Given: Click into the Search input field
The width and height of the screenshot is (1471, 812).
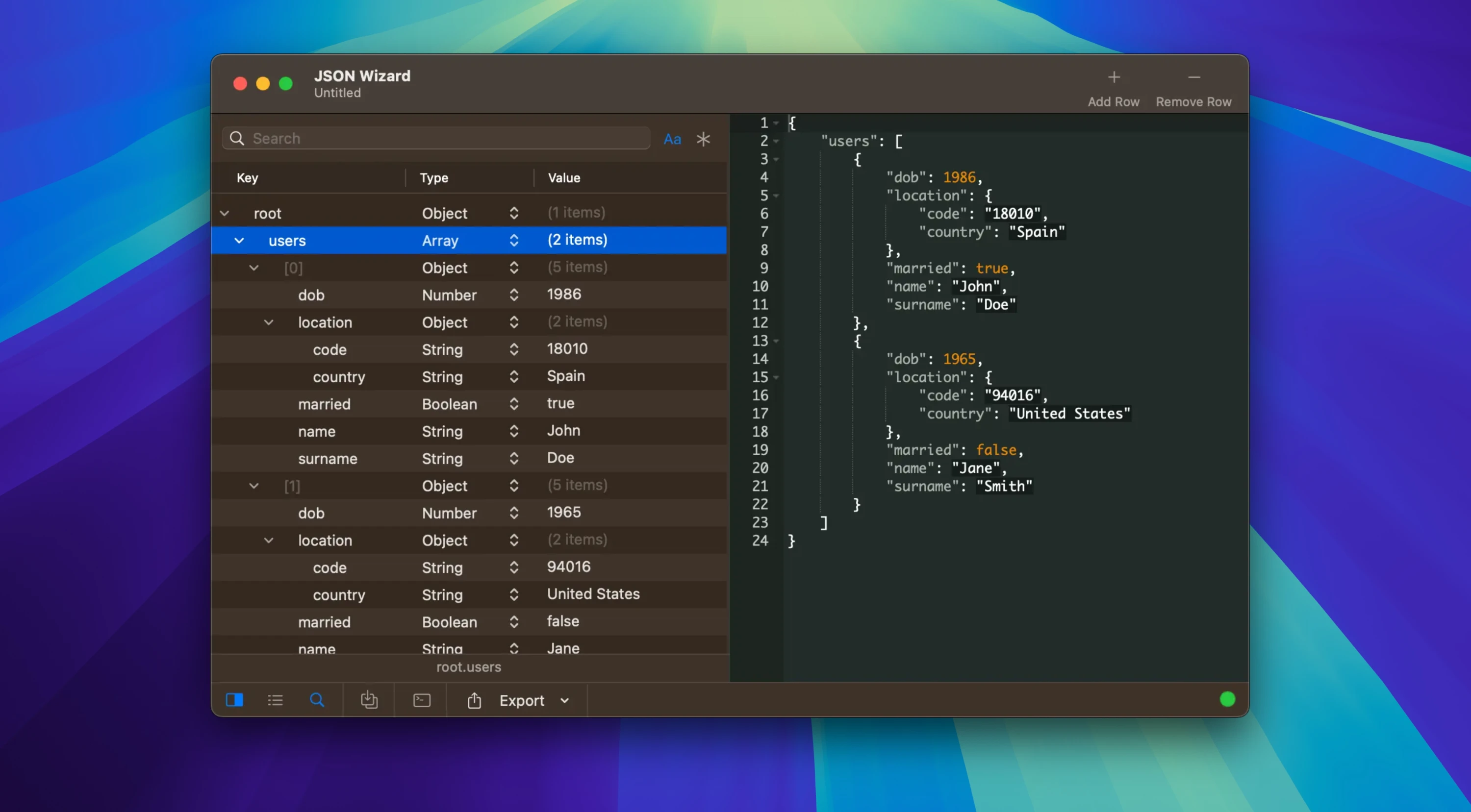Looking at the screenshot, I should (x=445, y=139).
